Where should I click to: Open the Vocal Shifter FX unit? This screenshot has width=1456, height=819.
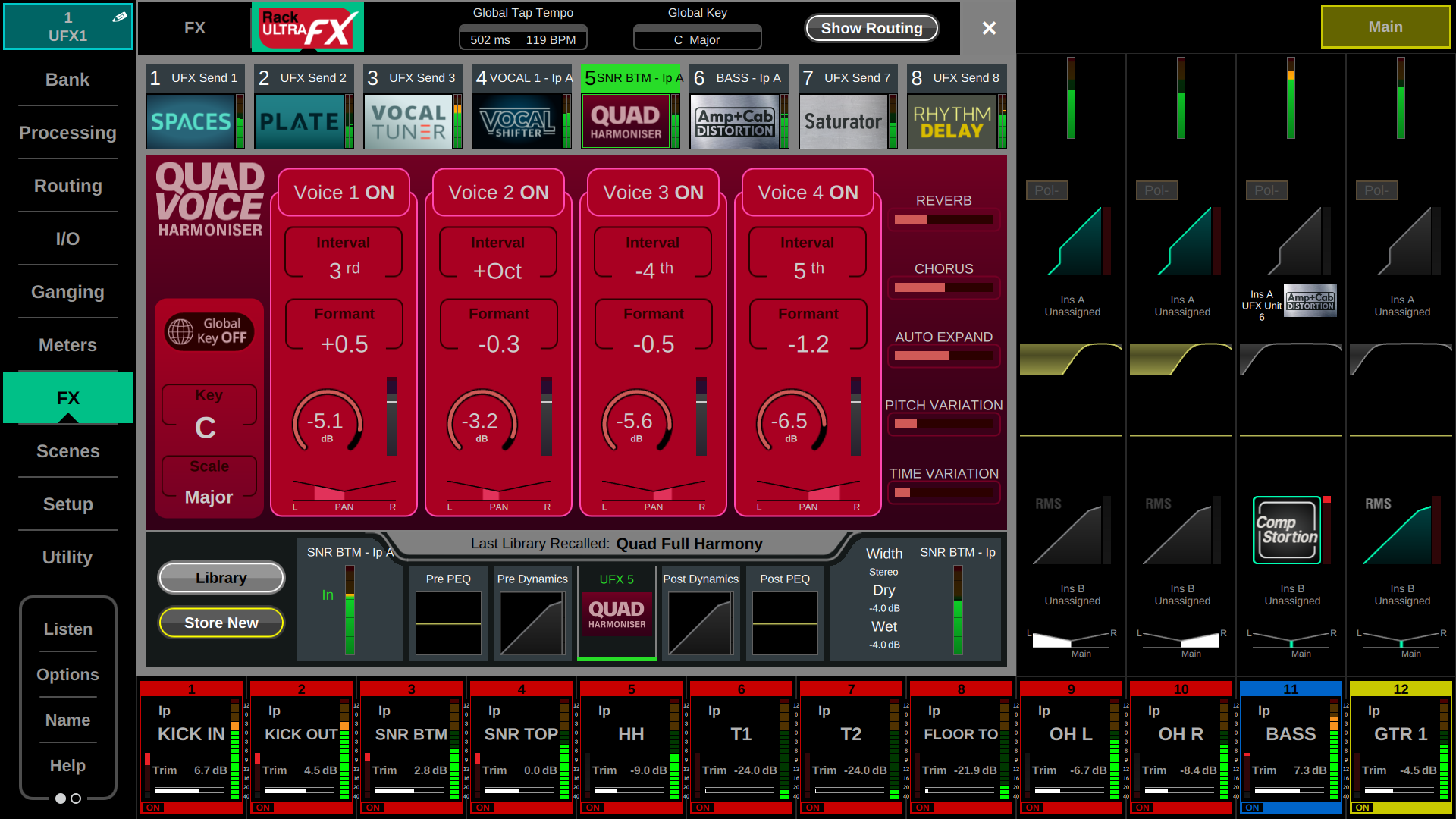[518, 121]
